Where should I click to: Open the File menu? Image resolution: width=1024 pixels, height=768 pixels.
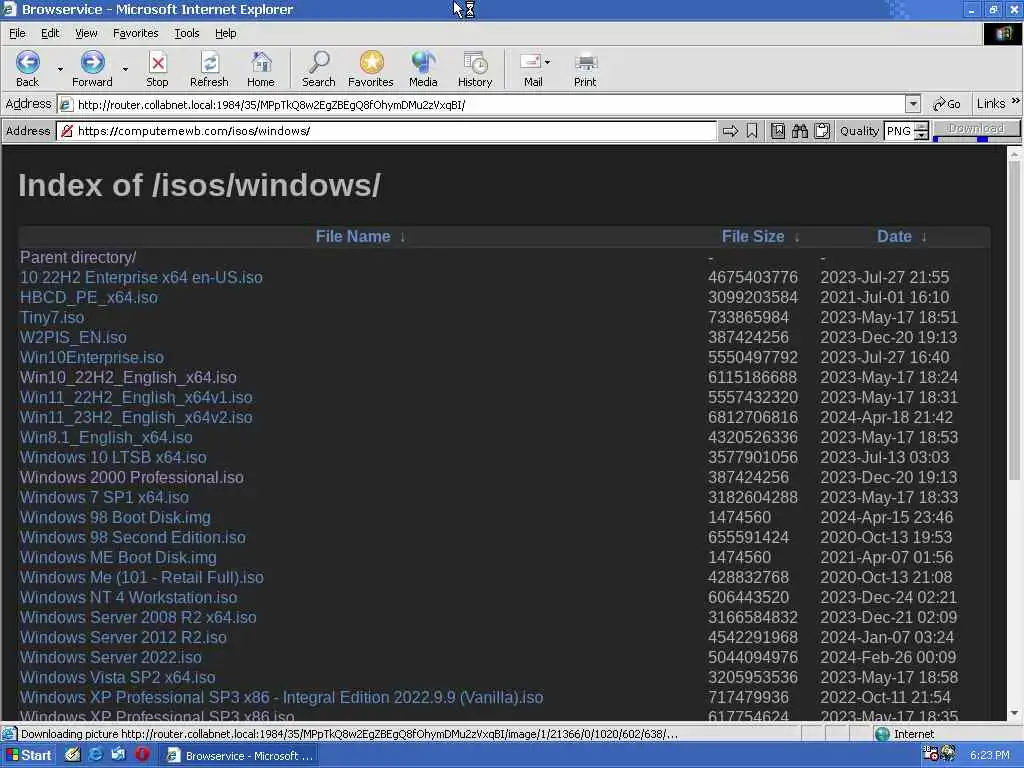pyautogui.click(x=17, y=33)
